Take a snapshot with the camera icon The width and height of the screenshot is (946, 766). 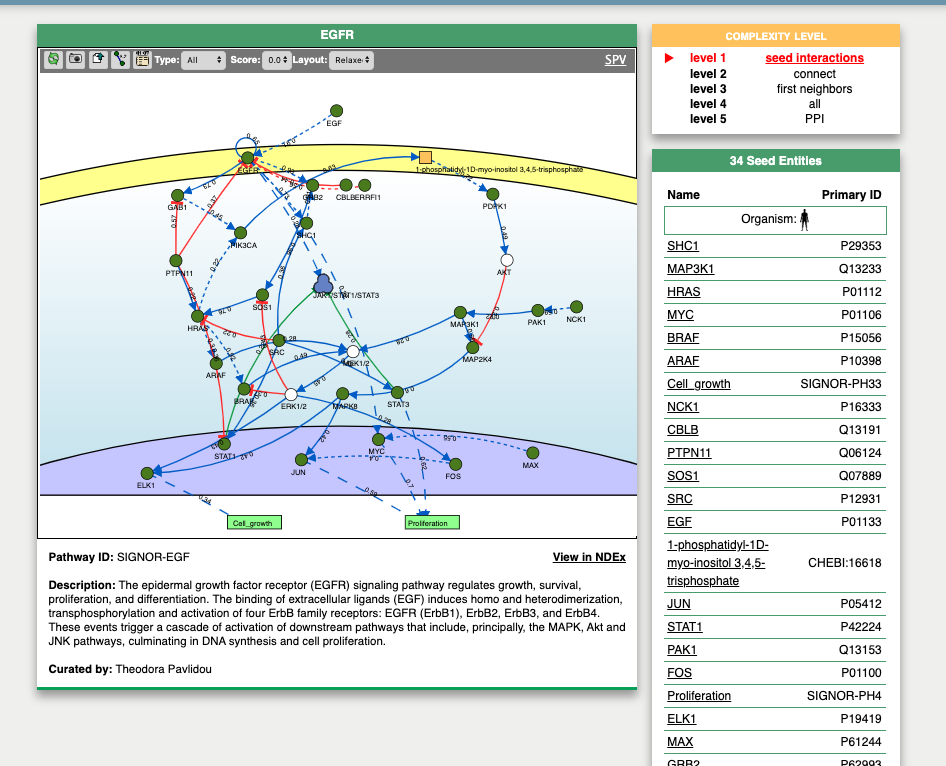(75, 59)
